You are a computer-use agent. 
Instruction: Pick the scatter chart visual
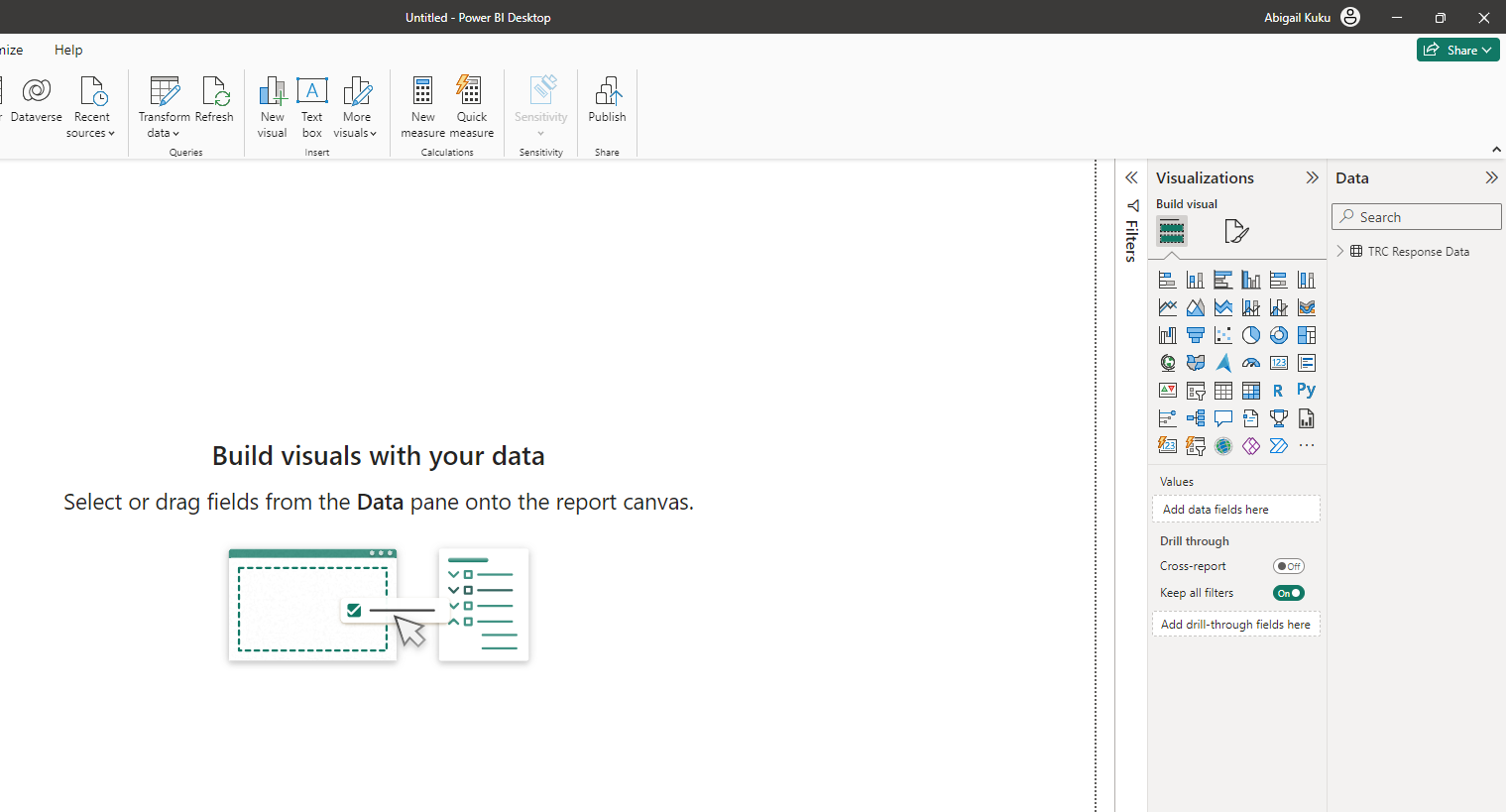[1223, 335]
